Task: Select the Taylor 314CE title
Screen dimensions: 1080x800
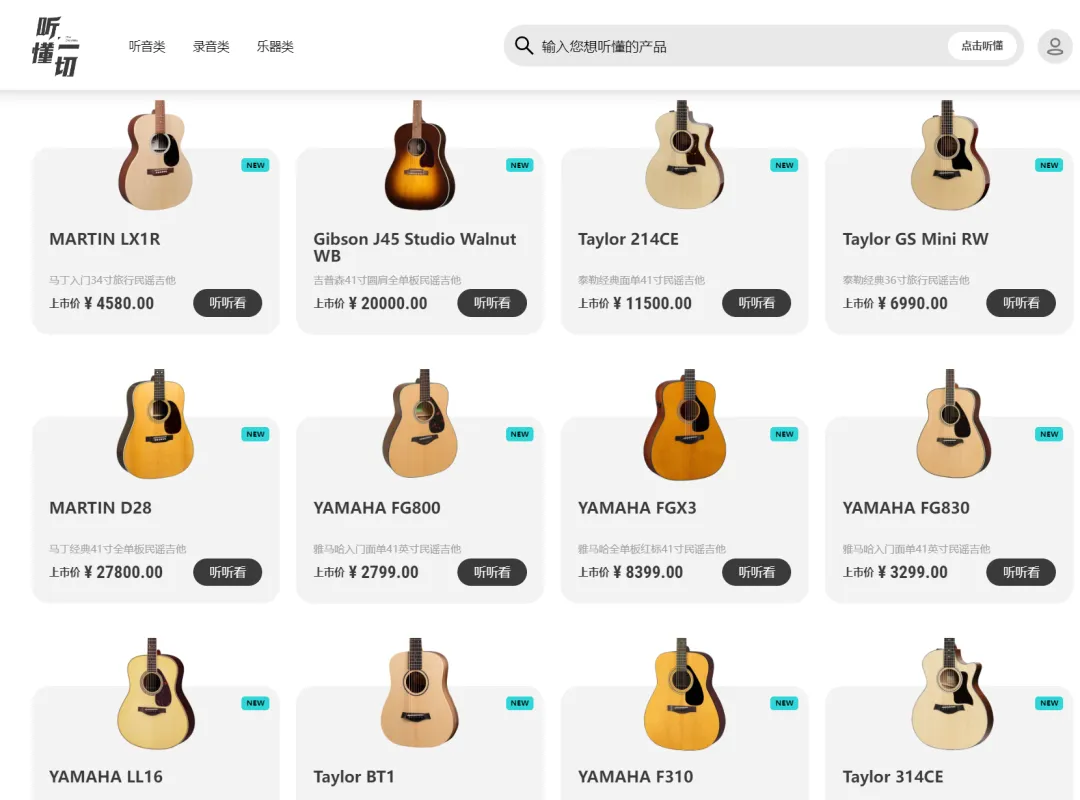Action: [x=893, y=777]
